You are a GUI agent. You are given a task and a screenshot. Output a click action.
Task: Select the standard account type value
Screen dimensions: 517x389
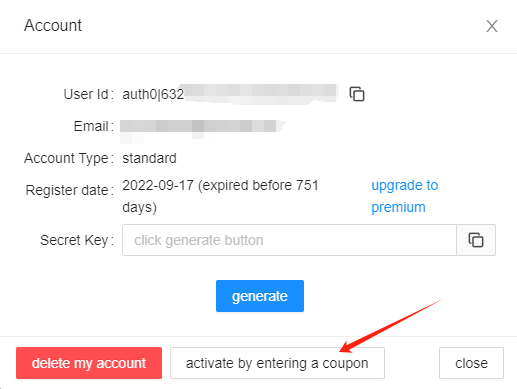tap(149, 158)
